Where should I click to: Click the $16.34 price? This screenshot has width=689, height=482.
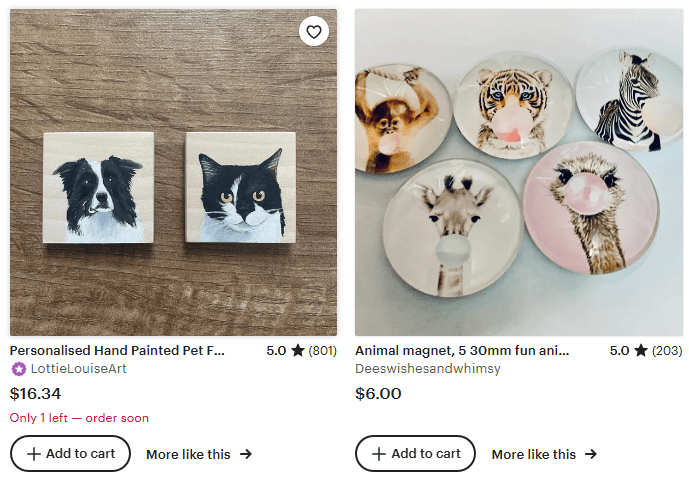[x=35, y=393]
